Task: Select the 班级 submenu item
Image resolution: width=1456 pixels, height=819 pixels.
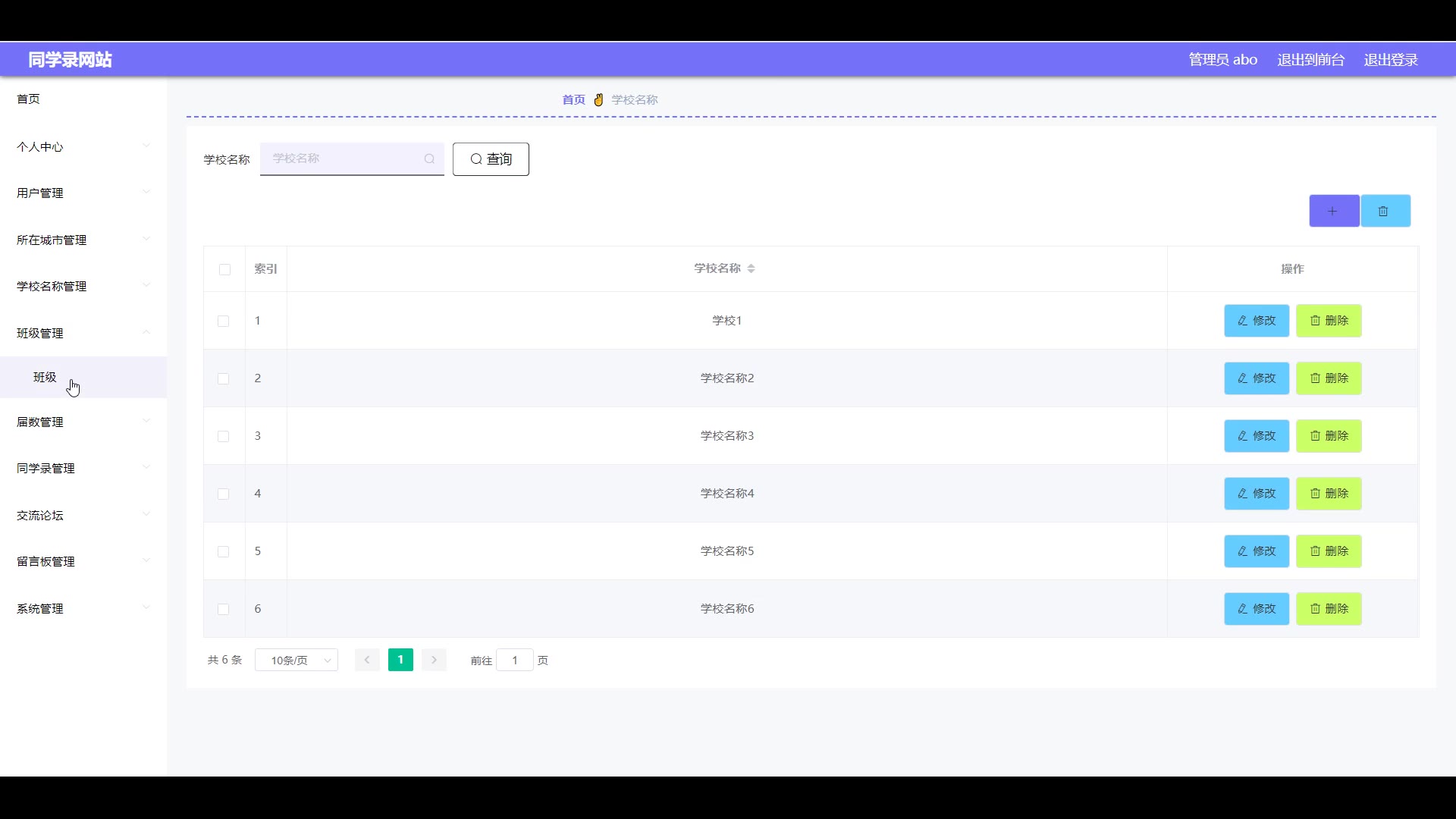Action: tap(45, 377)
